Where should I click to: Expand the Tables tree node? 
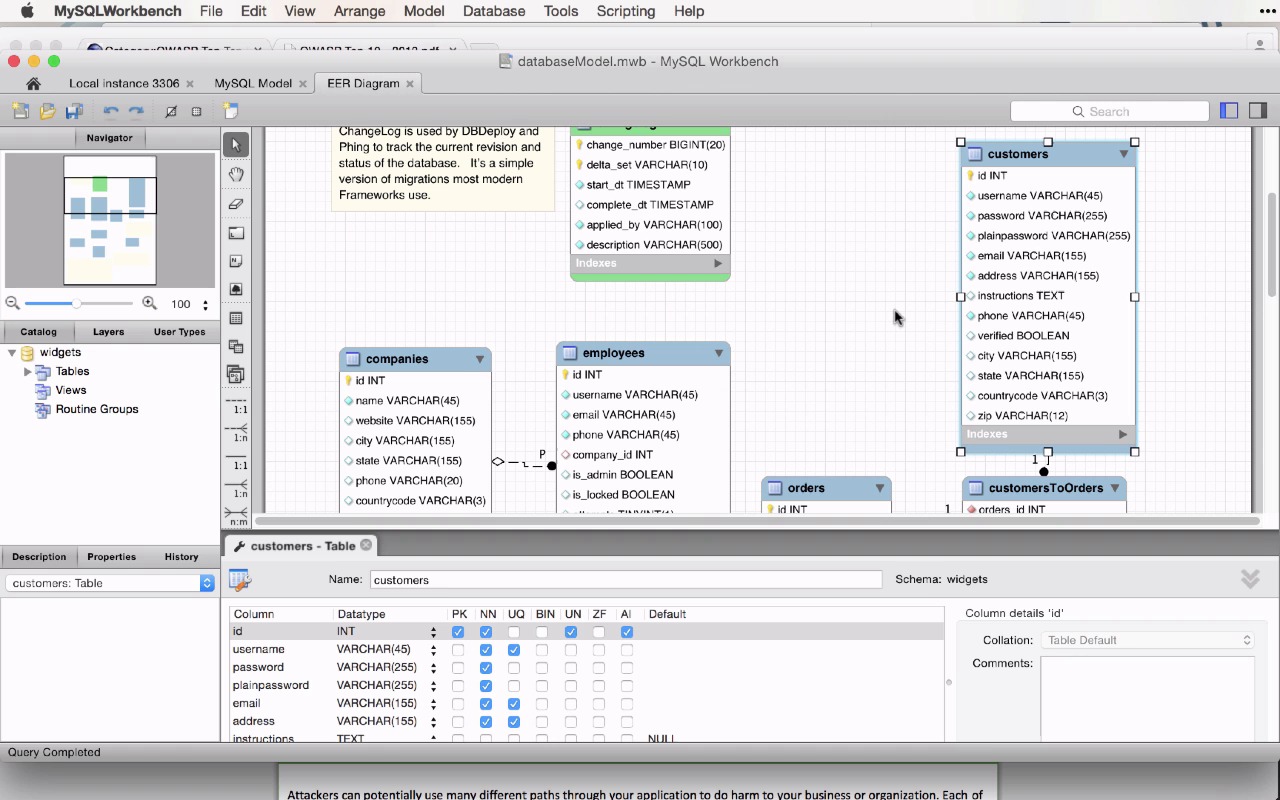28,372
